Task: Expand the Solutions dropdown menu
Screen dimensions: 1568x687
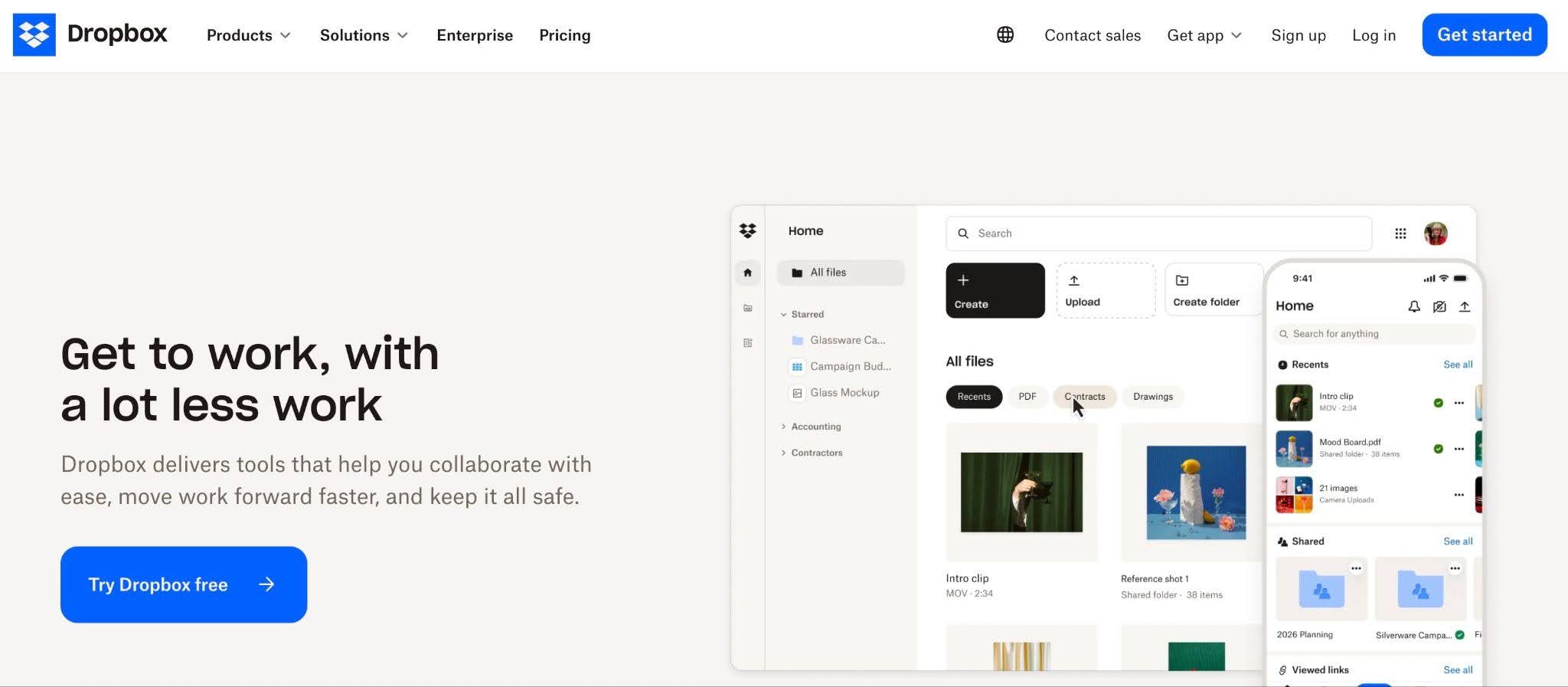Action: click(364, 35)
